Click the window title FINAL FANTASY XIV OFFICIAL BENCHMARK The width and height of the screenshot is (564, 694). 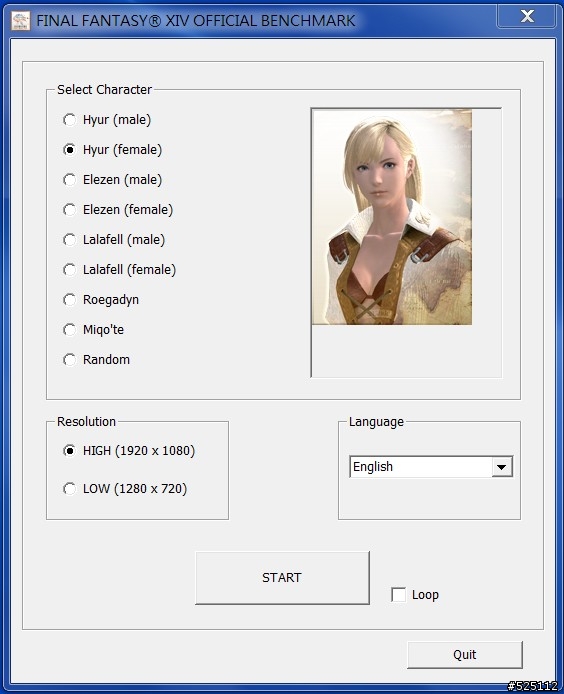196,21
